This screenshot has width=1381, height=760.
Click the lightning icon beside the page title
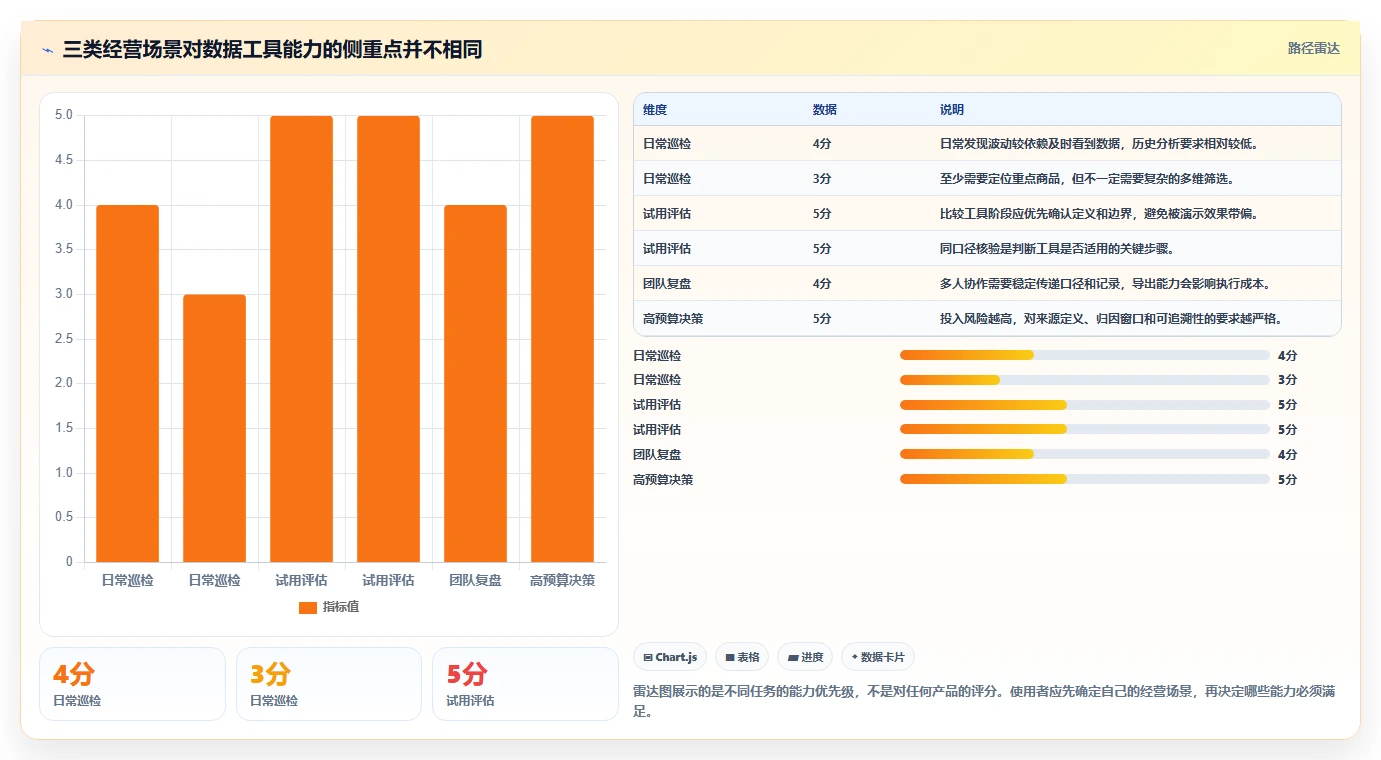(x=48, y=50)
